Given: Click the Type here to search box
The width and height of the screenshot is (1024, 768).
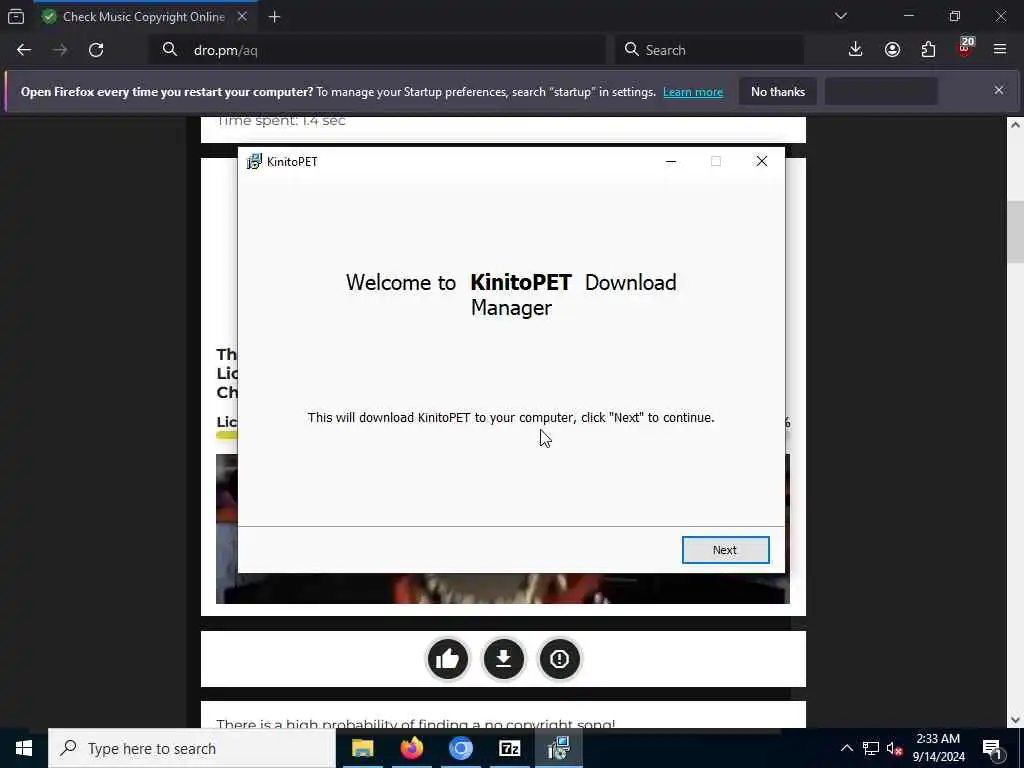Looking at the screenshot, I should (192, 748).
